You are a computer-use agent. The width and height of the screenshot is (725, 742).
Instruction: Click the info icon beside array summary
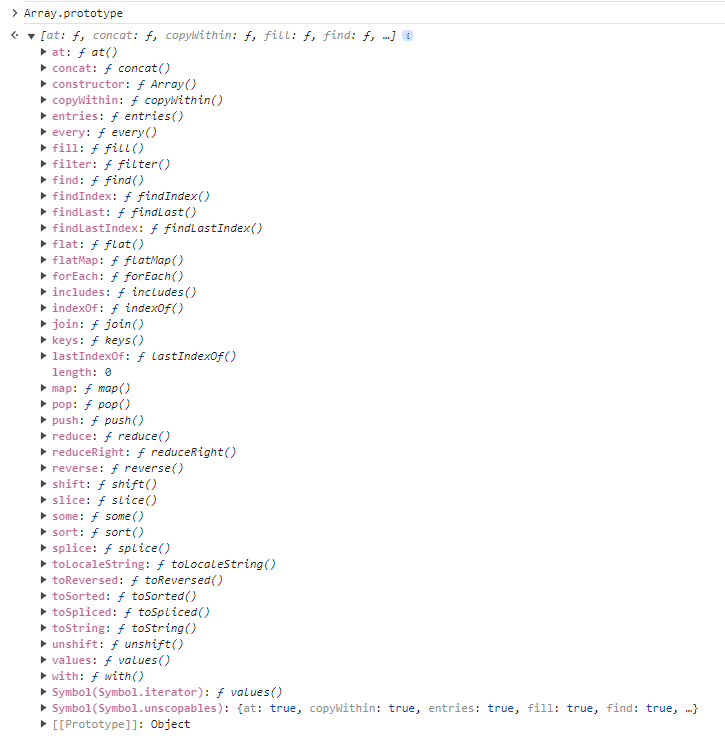pos(407,35)
